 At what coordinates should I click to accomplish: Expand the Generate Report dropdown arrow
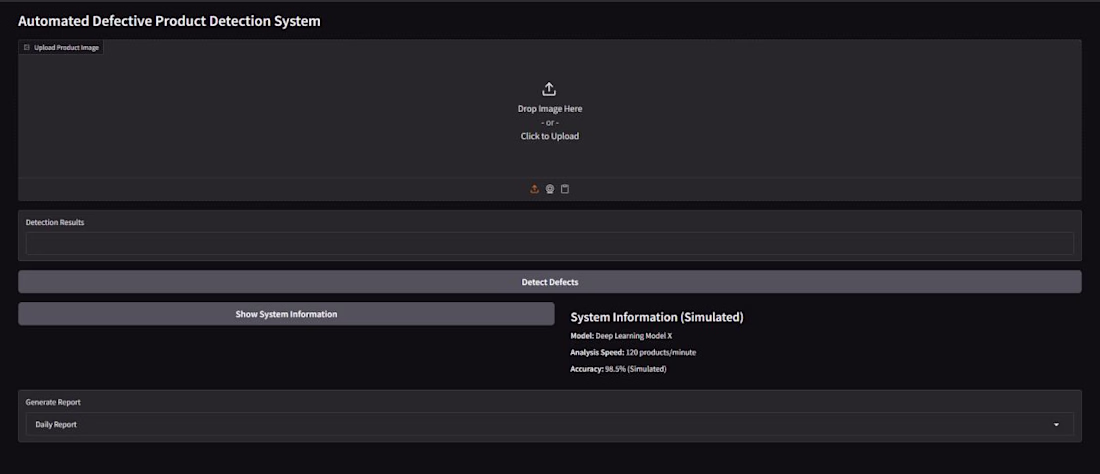[1057, 425]
